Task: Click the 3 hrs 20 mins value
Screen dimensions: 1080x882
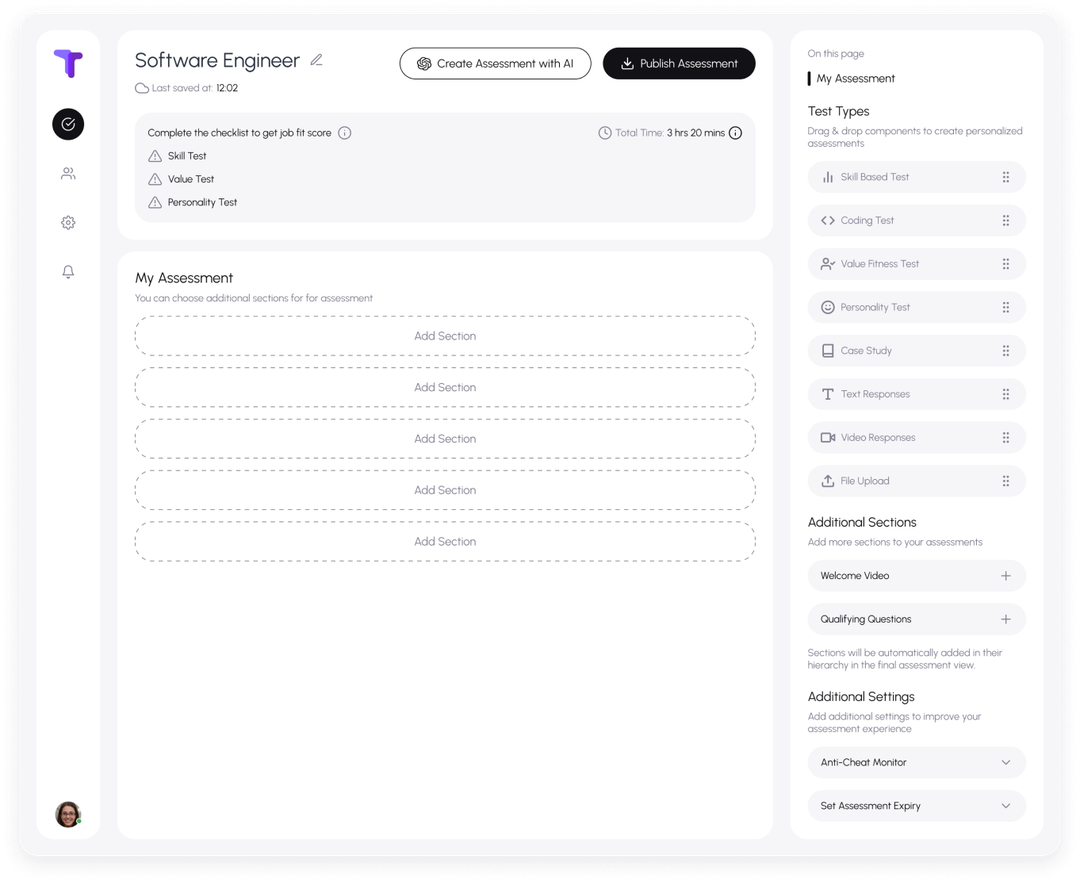Action: (696, 133)
